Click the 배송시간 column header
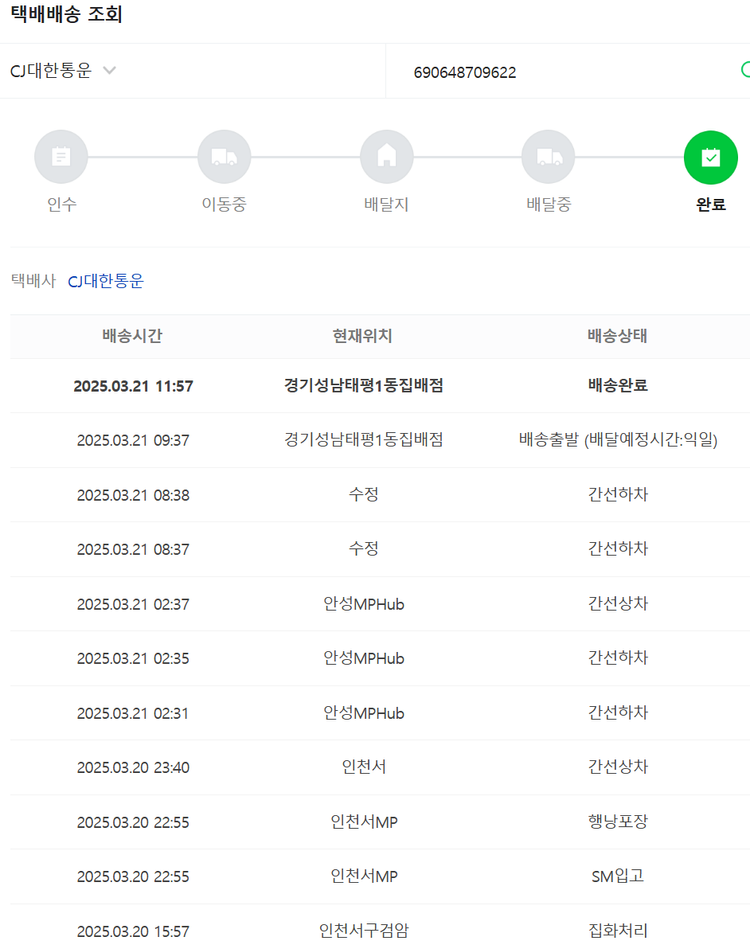The image size is (750, 952). pos(132,336)
